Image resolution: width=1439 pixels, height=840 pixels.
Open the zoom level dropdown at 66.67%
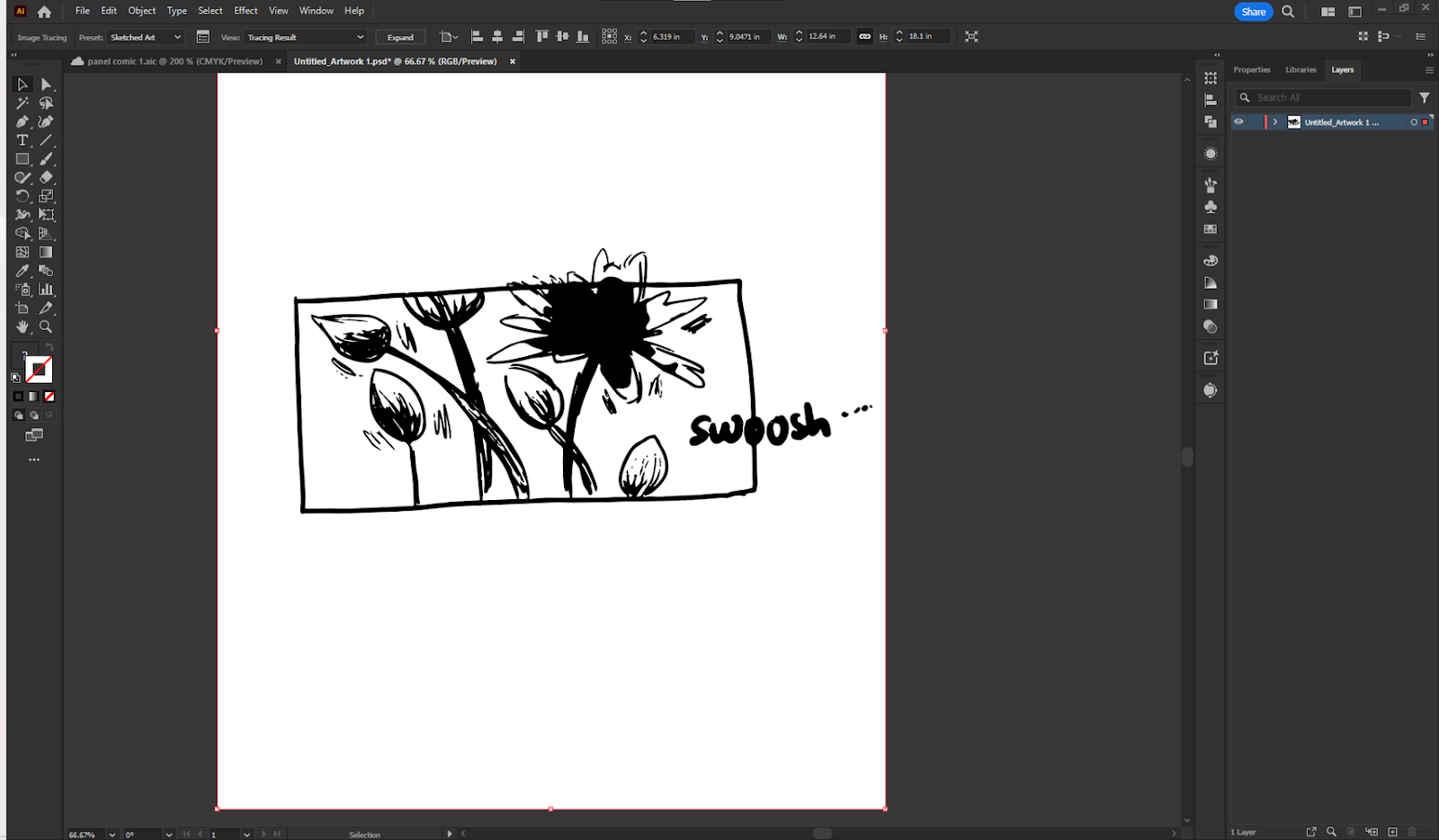(112, 835)
